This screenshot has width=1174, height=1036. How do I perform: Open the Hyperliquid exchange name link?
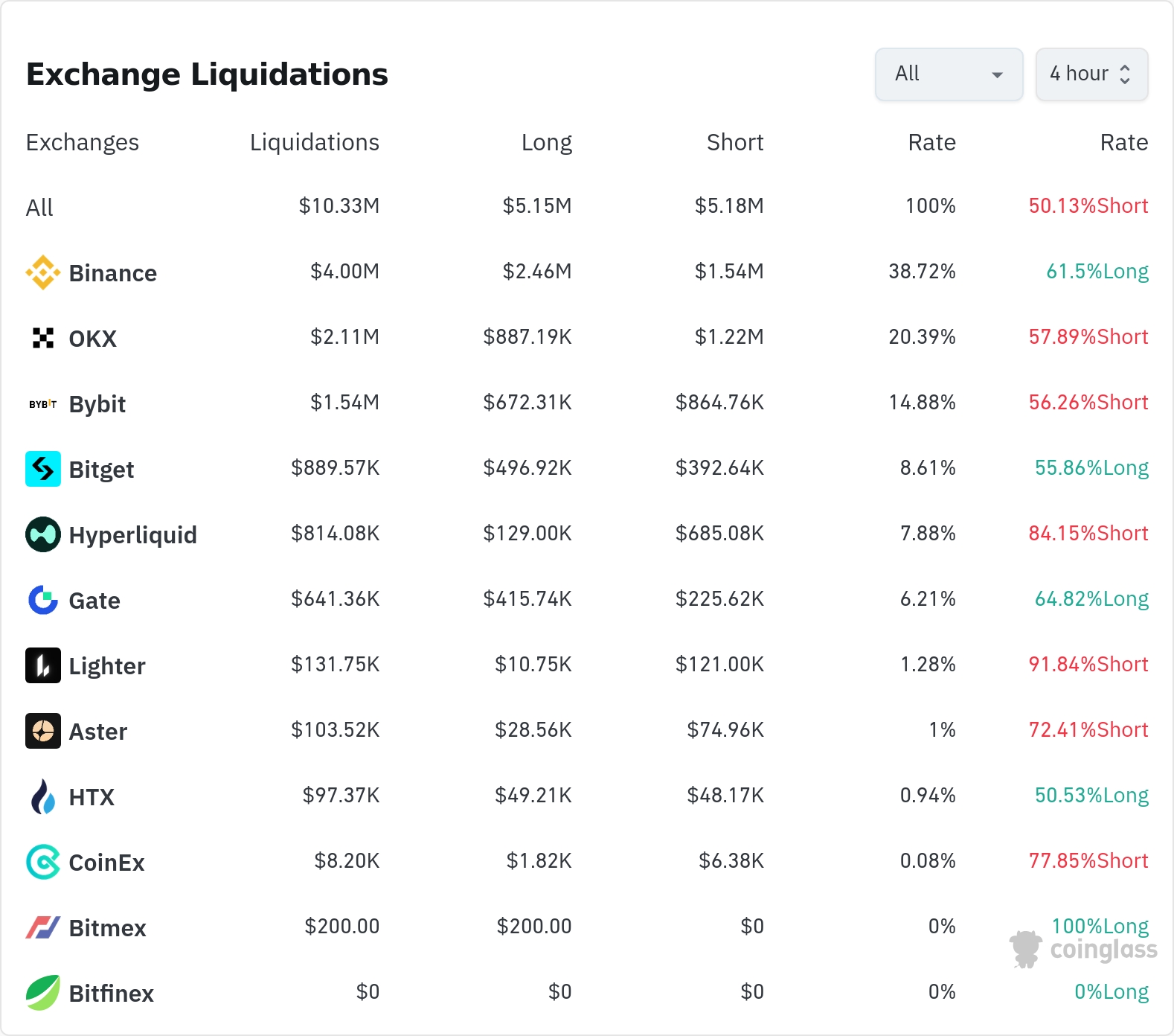click(132, 535)
